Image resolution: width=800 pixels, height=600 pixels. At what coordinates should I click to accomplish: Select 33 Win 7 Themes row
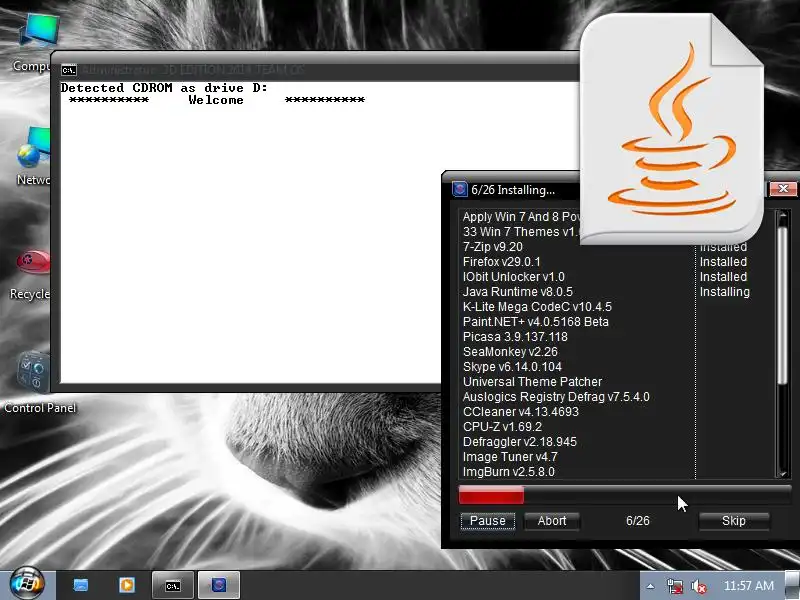520,232
